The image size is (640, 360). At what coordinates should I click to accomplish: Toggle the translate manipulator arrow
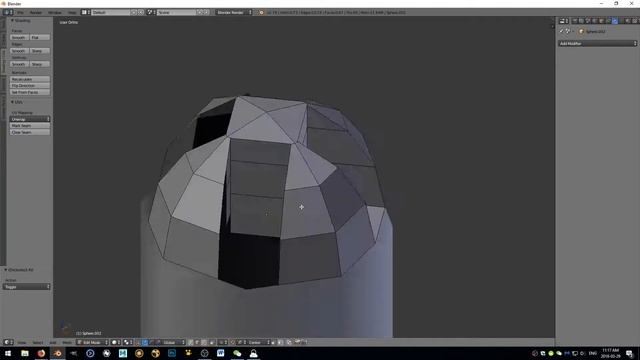pos(145,342)
